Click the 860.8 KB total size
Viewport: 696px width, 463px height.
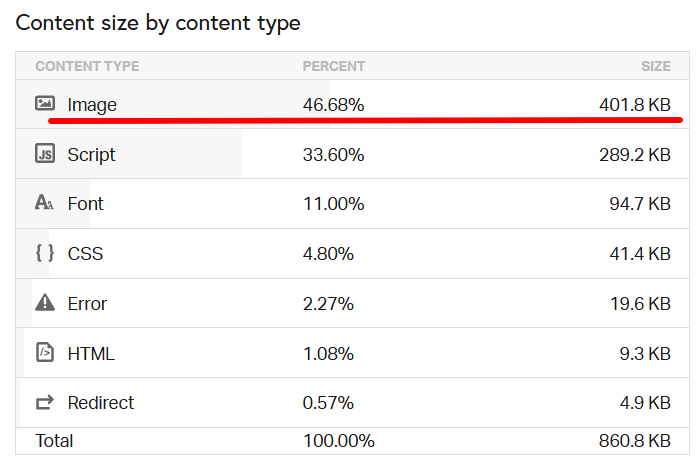pyautogui.click(x=635, y=441)
